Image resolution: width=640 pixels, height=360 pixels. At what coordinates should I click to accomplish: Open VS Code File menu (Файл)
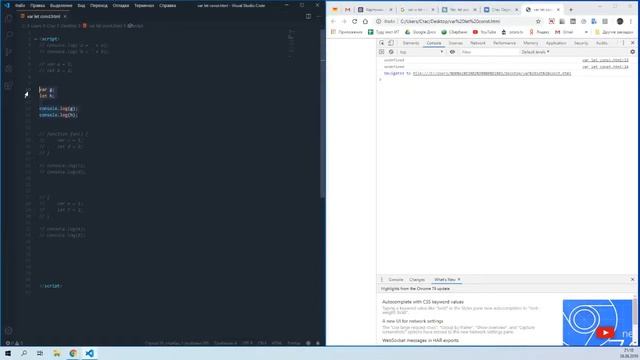[20, 5]
